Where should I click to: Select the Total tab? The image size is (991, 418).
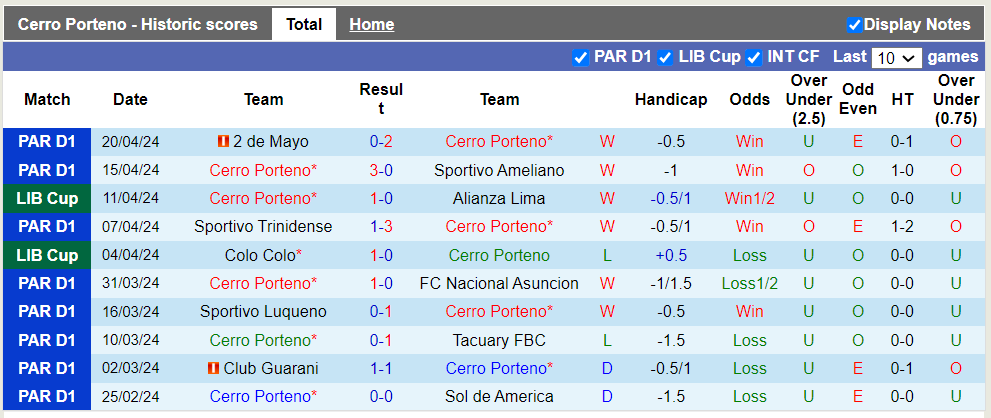click(304, 25)
